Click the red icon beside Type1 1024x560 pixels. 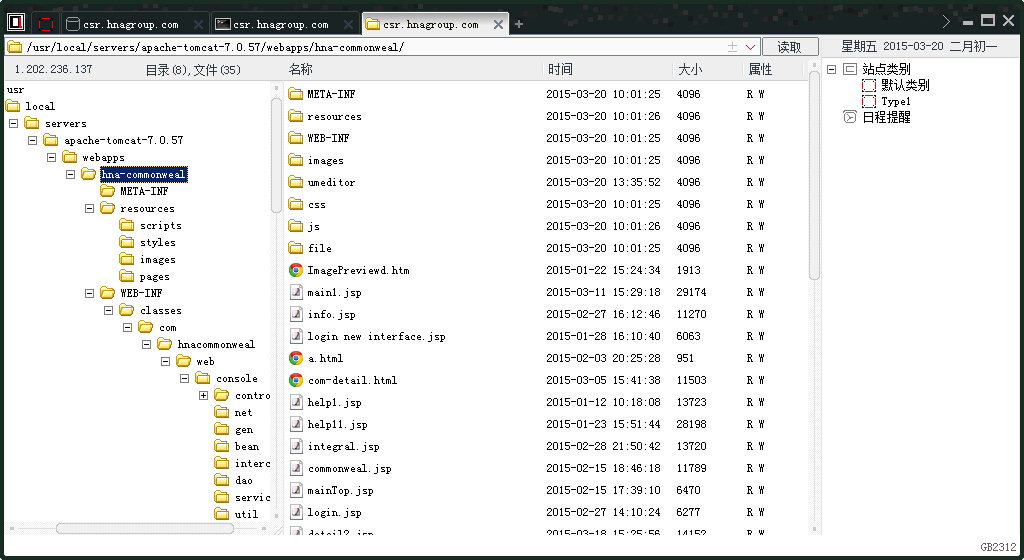[869, 101]
